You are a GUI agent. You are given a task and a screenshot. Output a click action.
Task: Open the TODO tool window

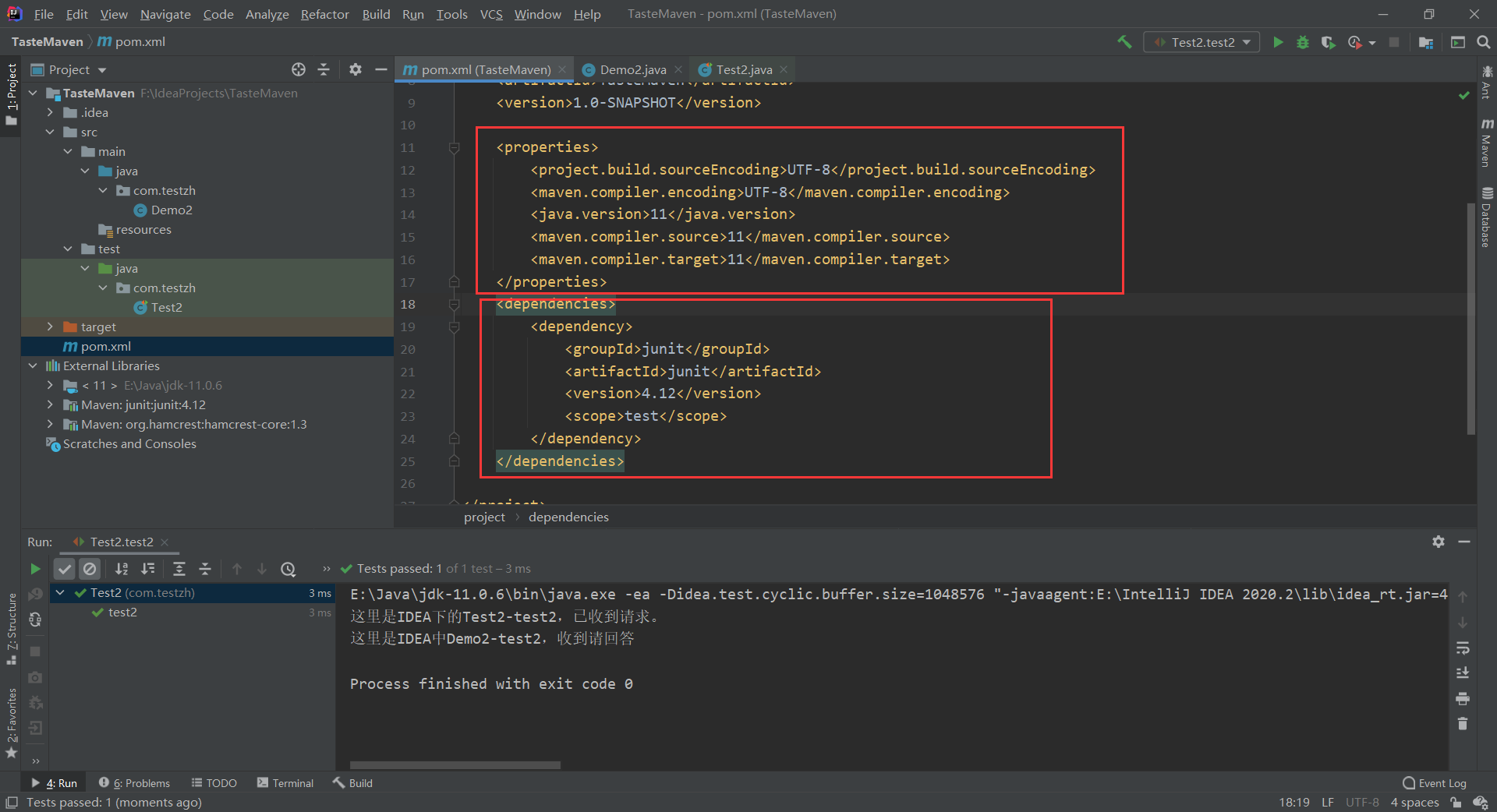coord(214,783)
